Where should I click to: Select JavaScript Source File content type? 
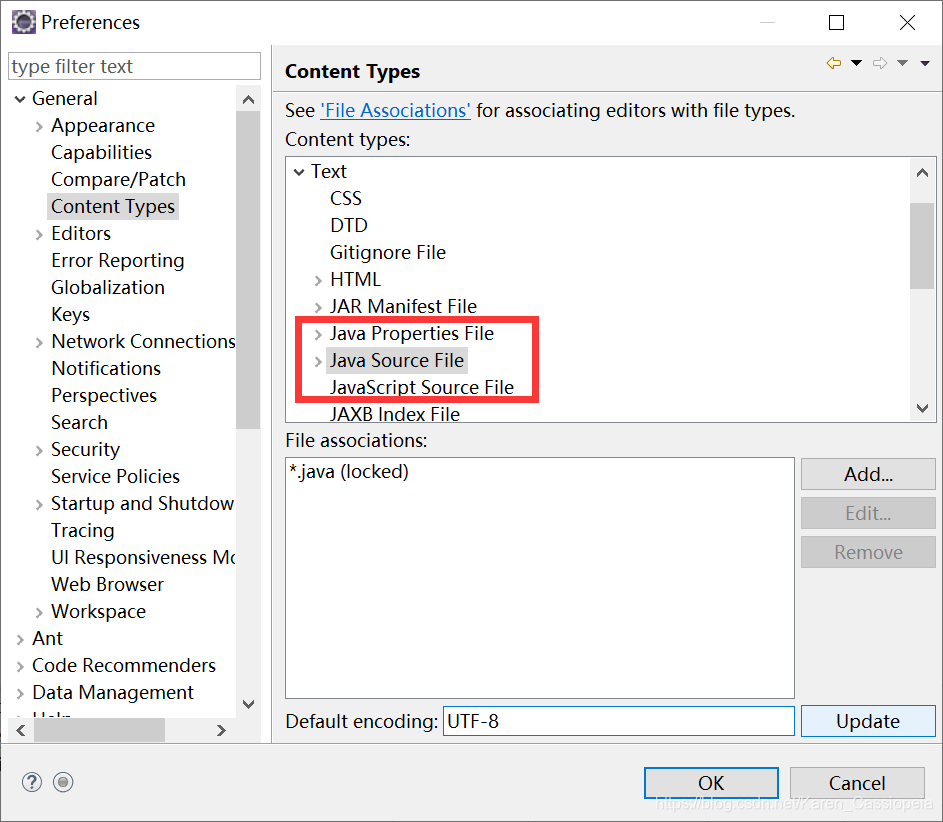pos(422,387)
